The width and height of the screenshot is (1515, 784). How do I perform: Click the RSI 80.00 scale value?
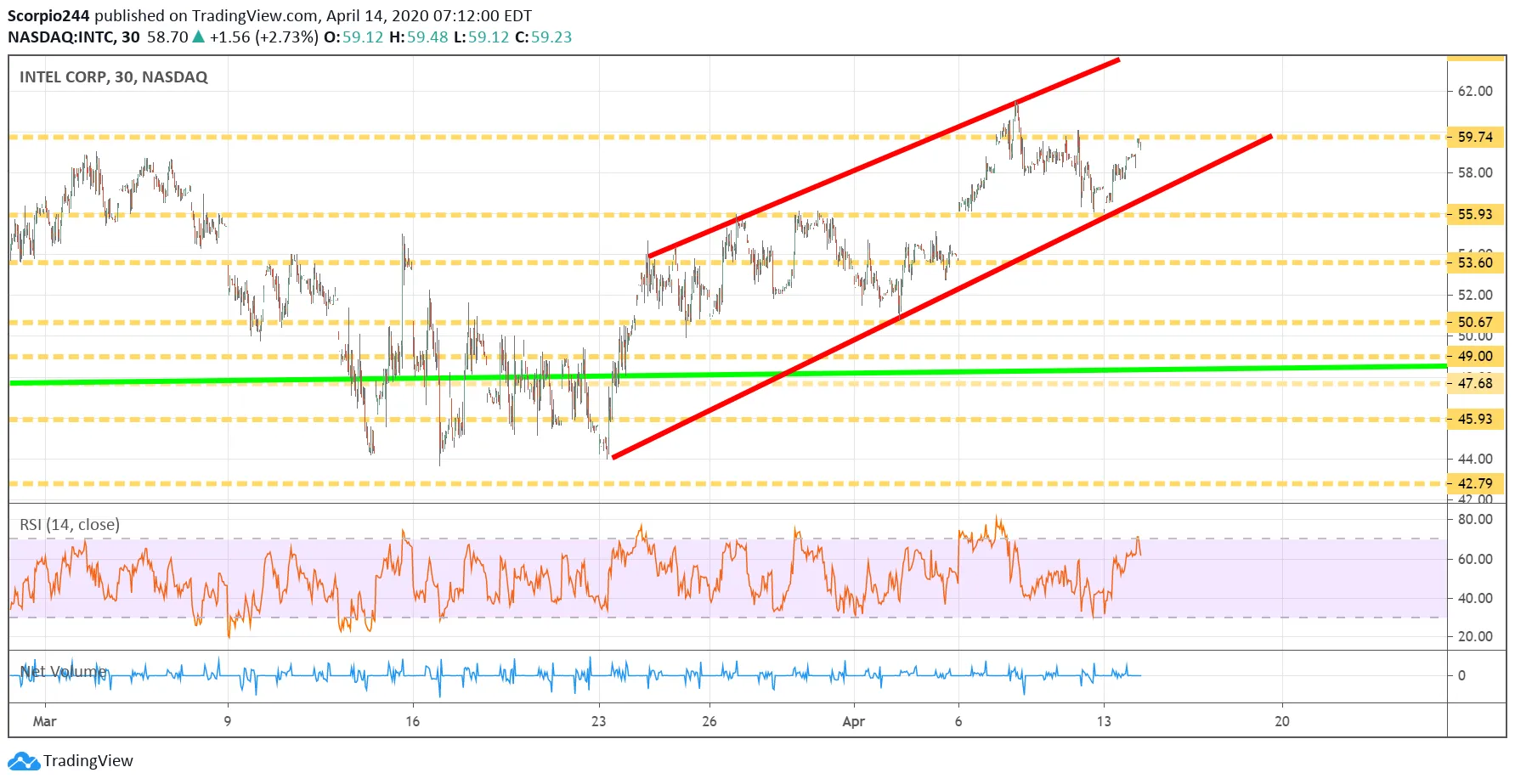tap(1475, 519)
